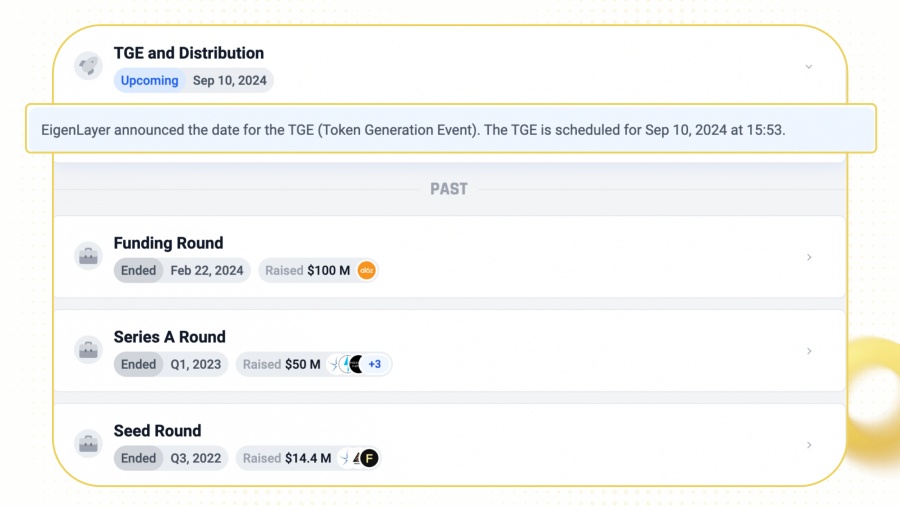
Task: Open the Seed Round title
Action: (x=157, y=431)
